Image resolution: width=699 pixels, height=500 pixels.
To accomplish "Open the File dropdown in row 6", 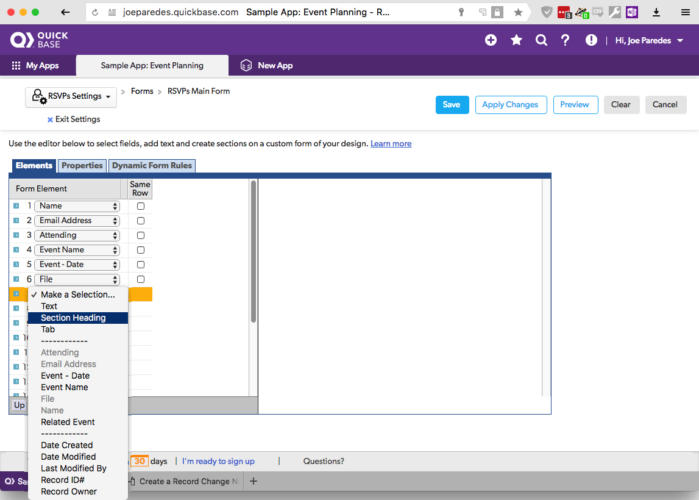I will pyautogui.click(x=77, y=279).
